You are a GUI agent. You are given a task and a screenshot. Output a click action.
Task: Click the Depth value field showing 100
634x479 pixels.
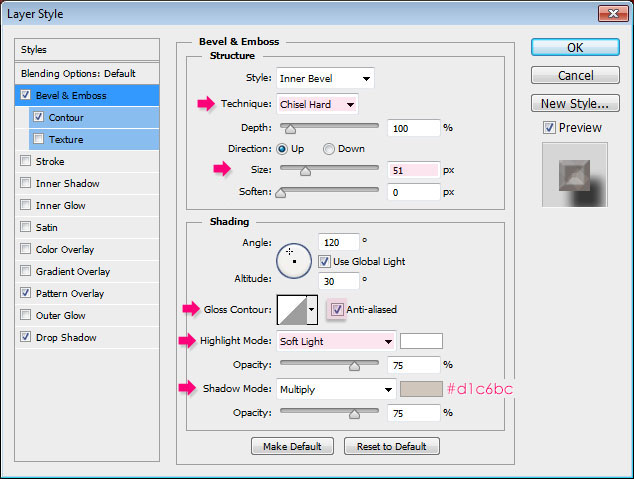413,128
